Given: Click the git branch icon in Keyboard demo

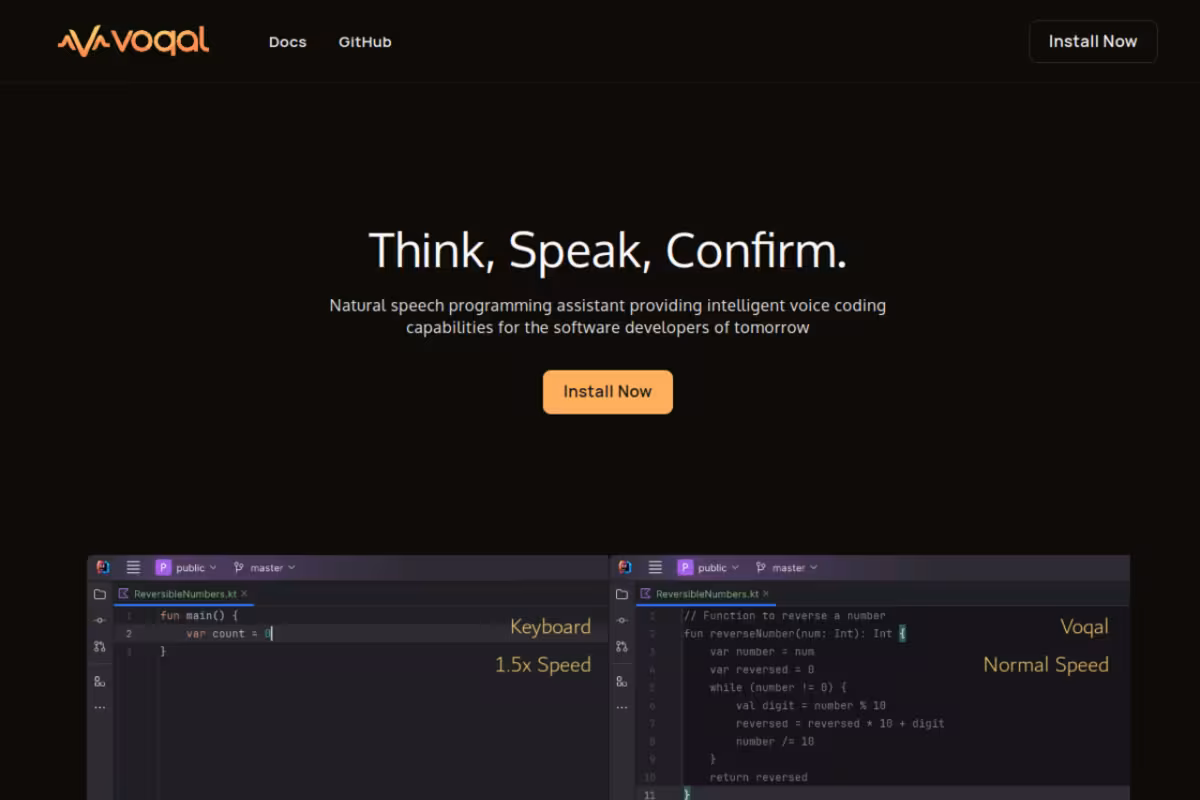Looking at the screenshot, I should point(239,567).
